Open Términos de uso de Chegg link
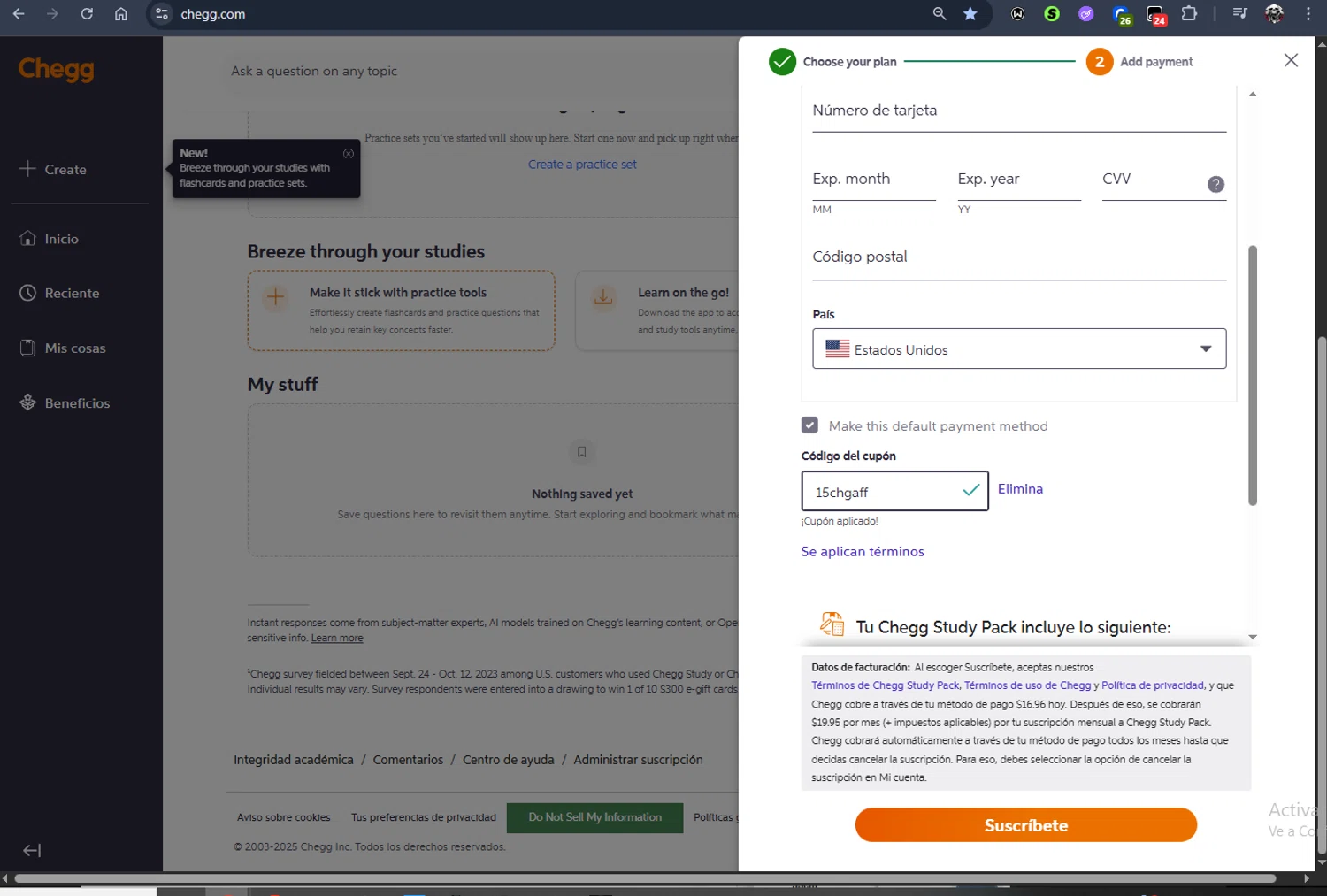 click(1028, 685)
